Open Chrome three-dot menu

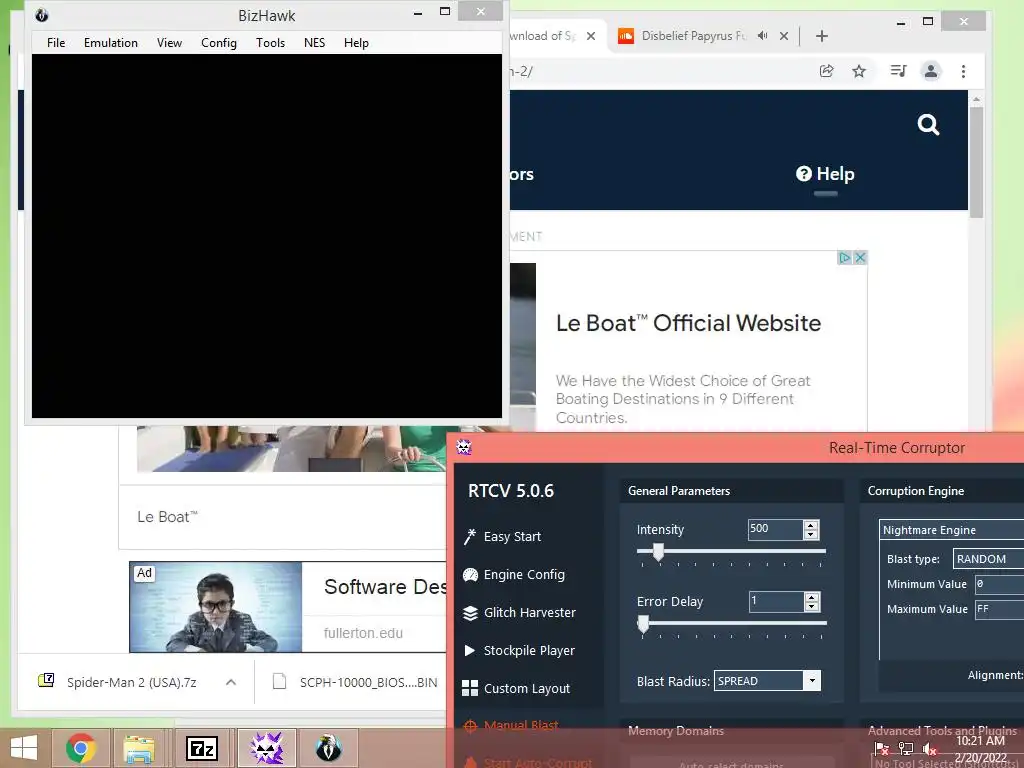963,71
